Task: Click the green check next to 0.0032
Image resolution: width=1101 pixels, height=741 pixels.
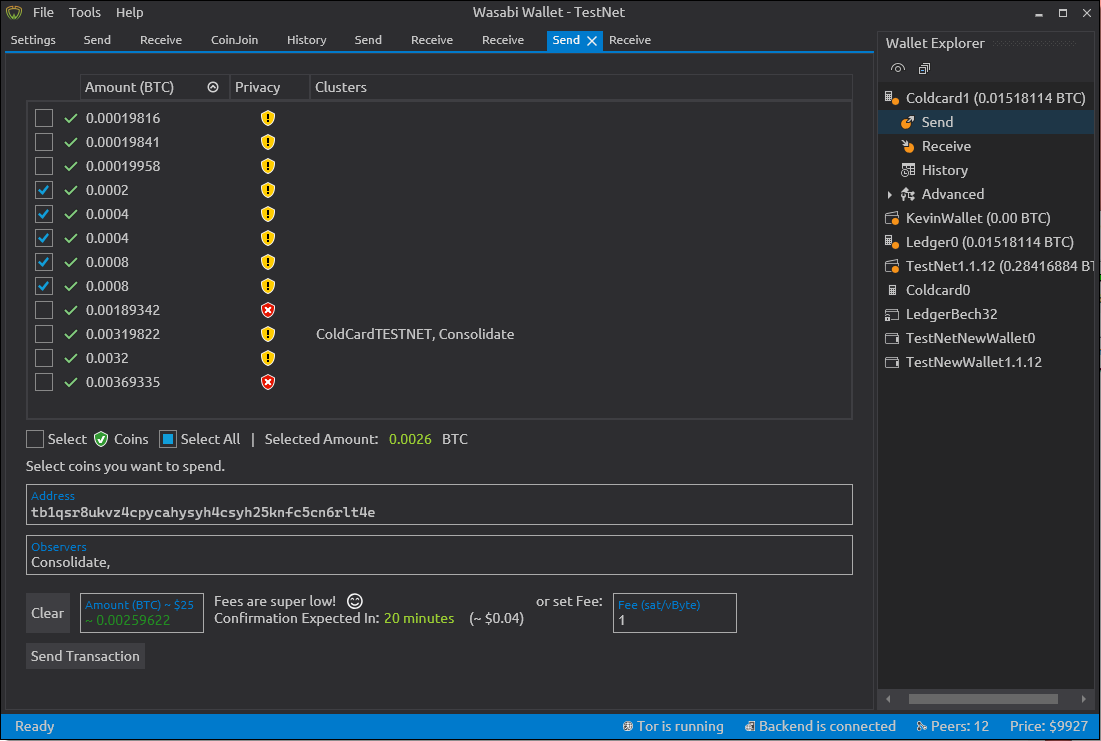Action: tap(71, 358)
